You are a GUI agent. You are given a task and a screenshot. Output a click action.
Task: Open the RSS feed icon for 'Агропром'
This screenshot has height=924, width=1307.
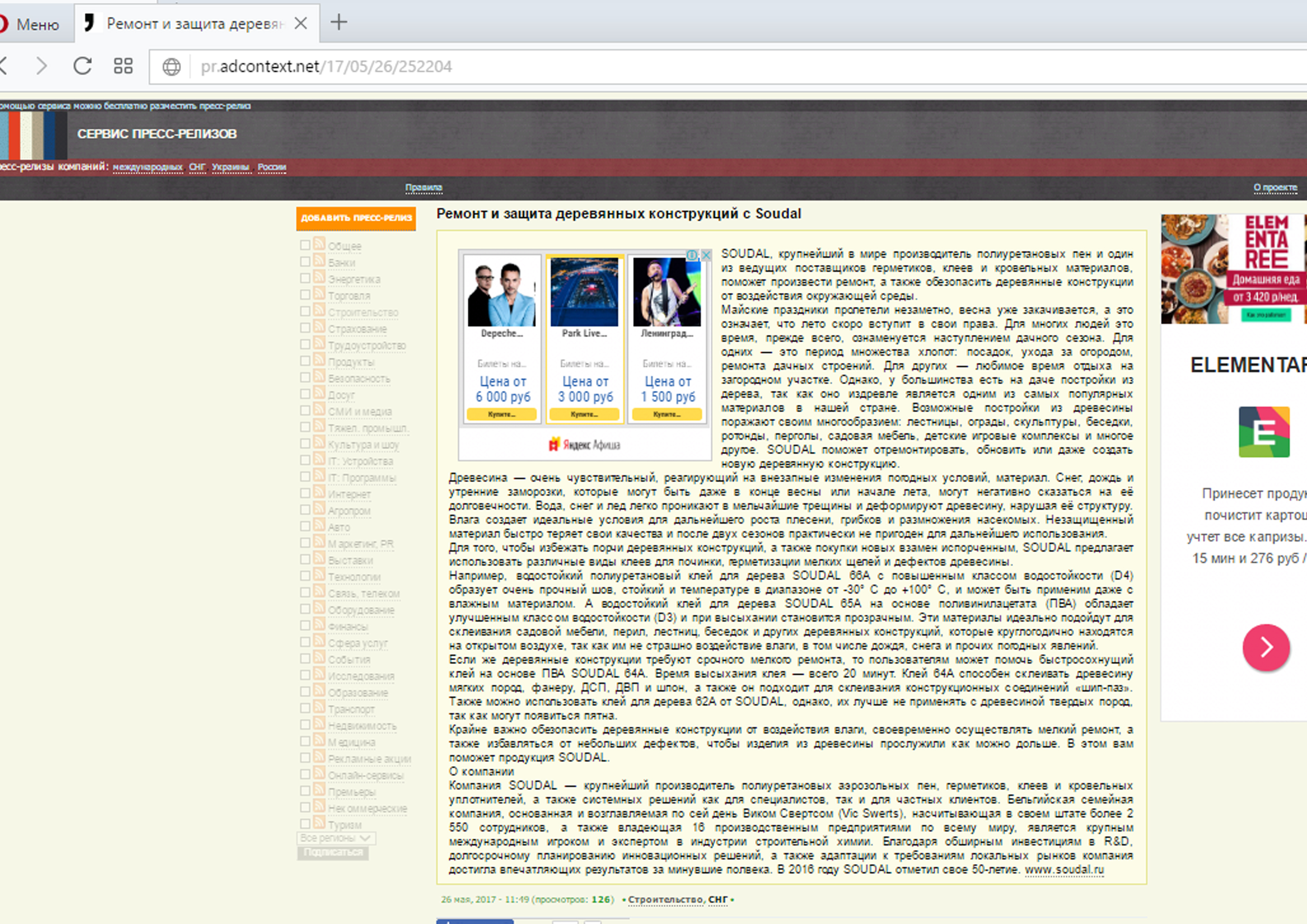319,509
